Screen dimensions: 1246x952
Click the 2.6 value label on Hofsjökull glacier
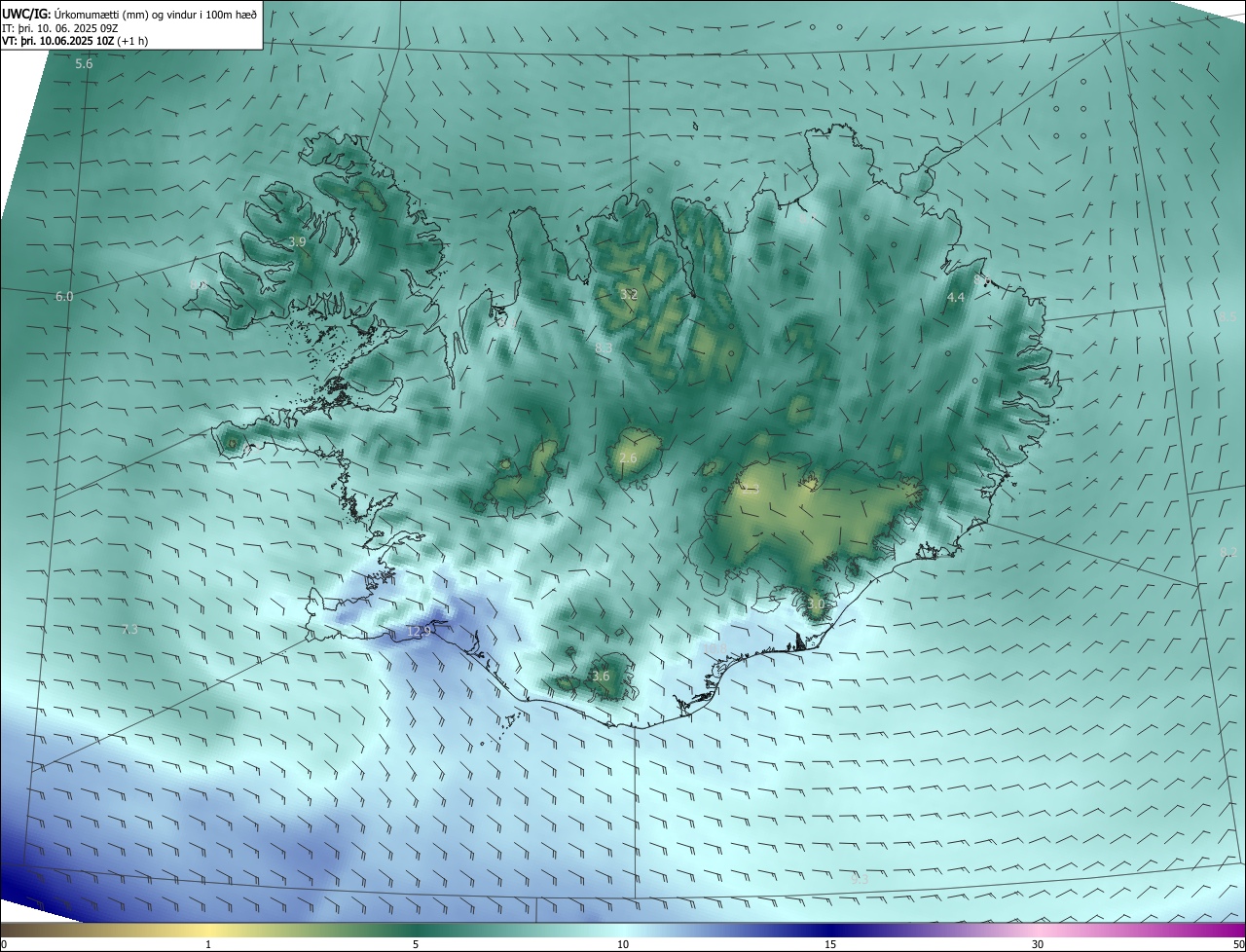(x=628, y=458)
